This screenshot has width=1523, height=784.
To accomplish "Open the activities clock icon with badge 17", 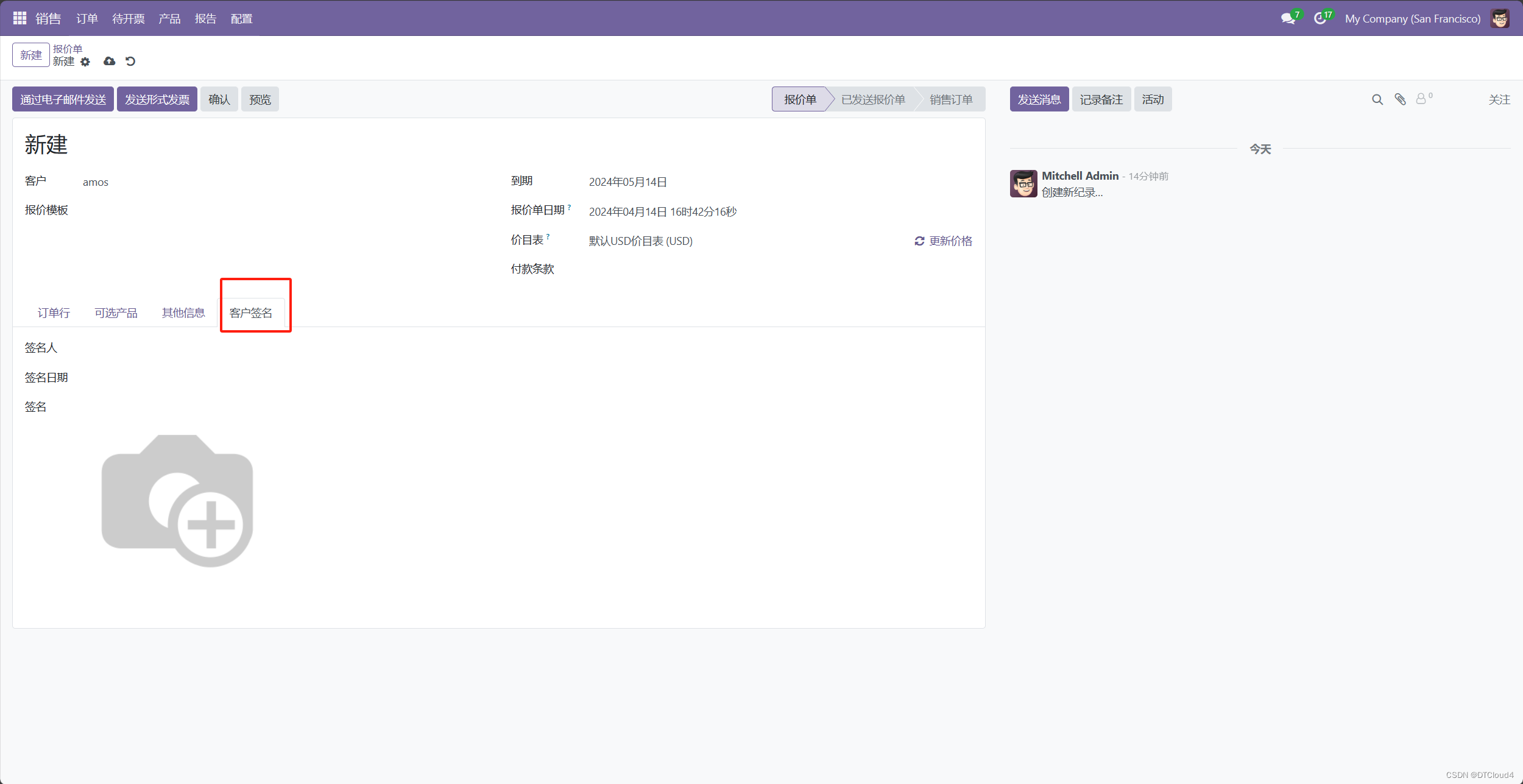I will (x=1320, y=18).
